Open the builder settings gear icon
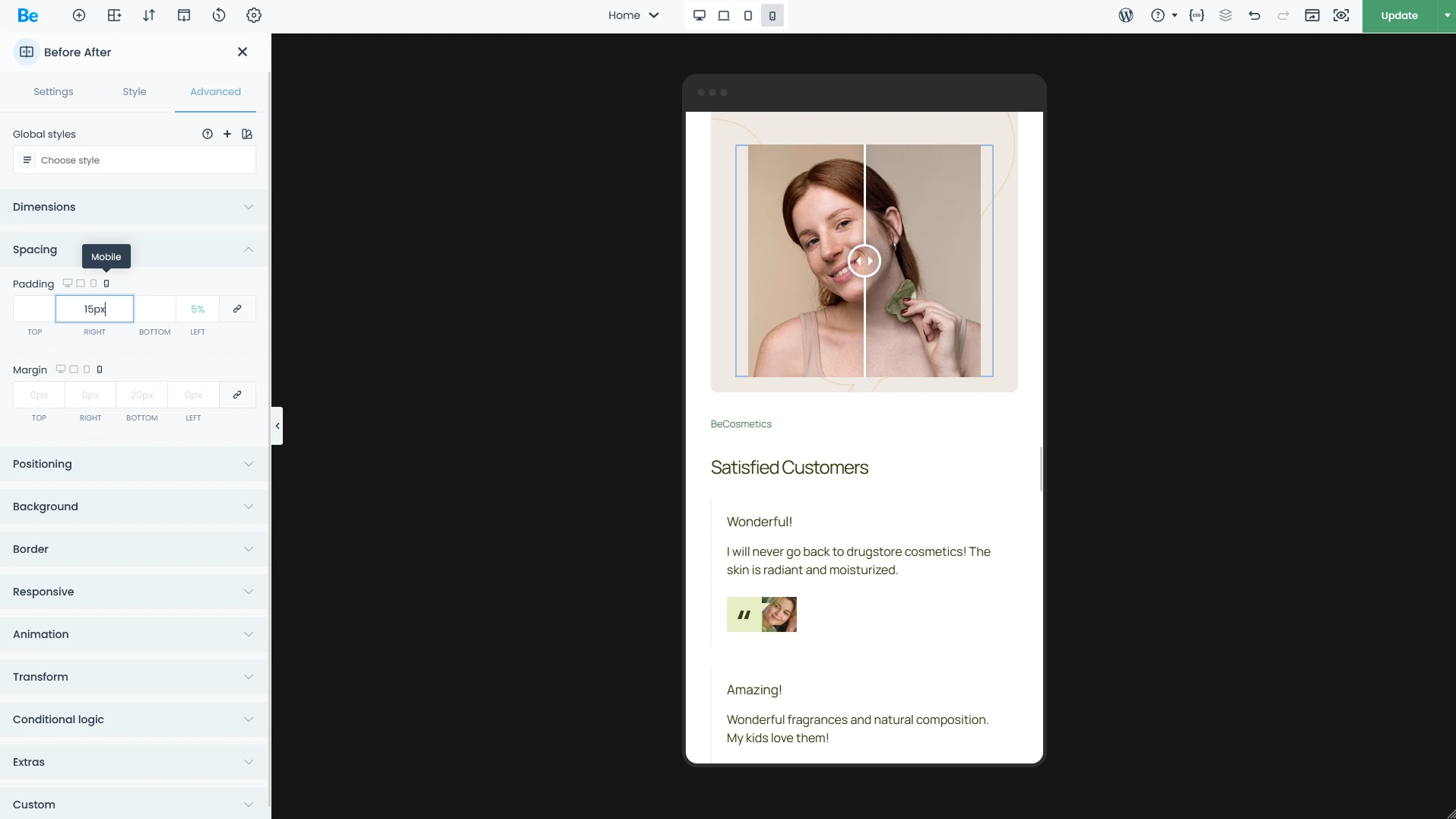The image size is (1456, 819). pos(254,15)
